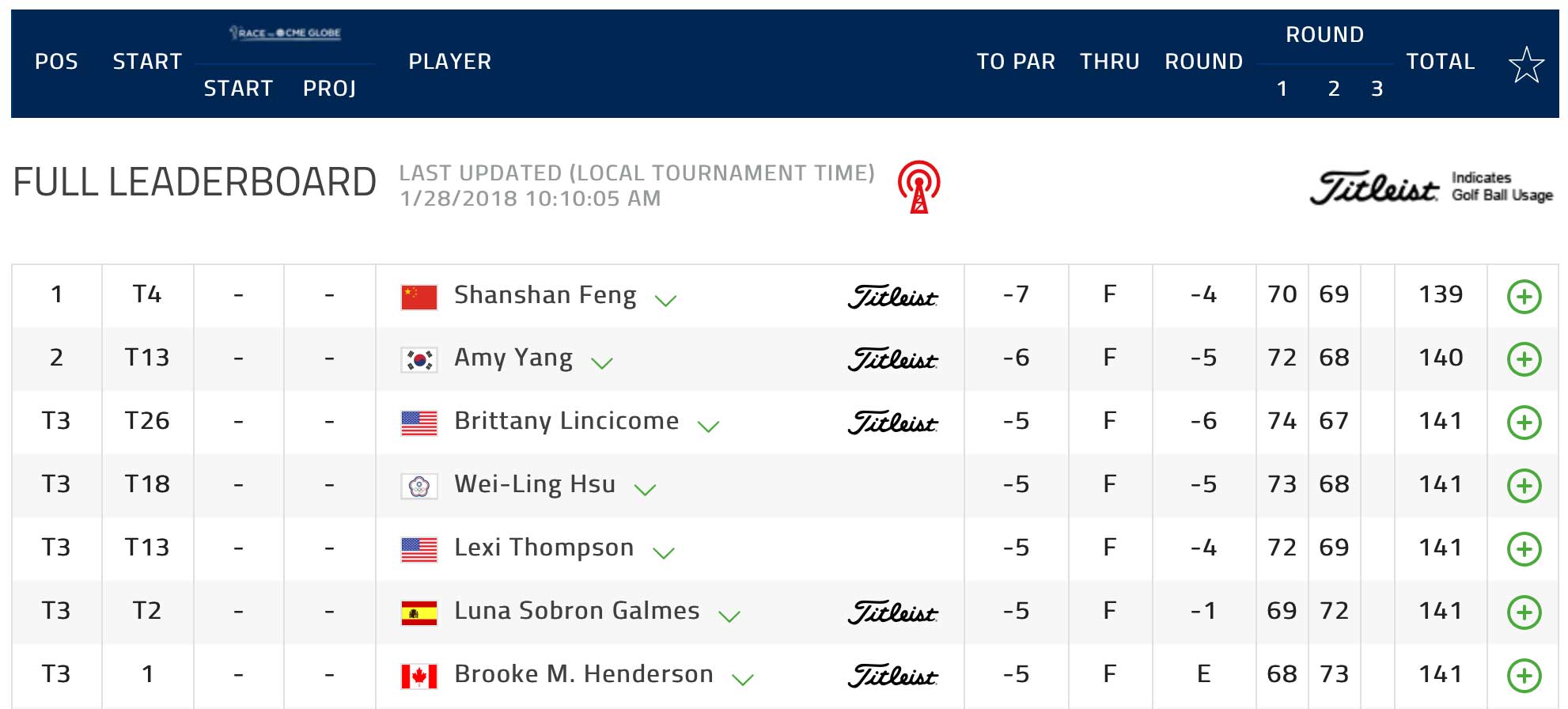
Task: Open Wei-Ling Hsu player name link
Action: [535, 484]
